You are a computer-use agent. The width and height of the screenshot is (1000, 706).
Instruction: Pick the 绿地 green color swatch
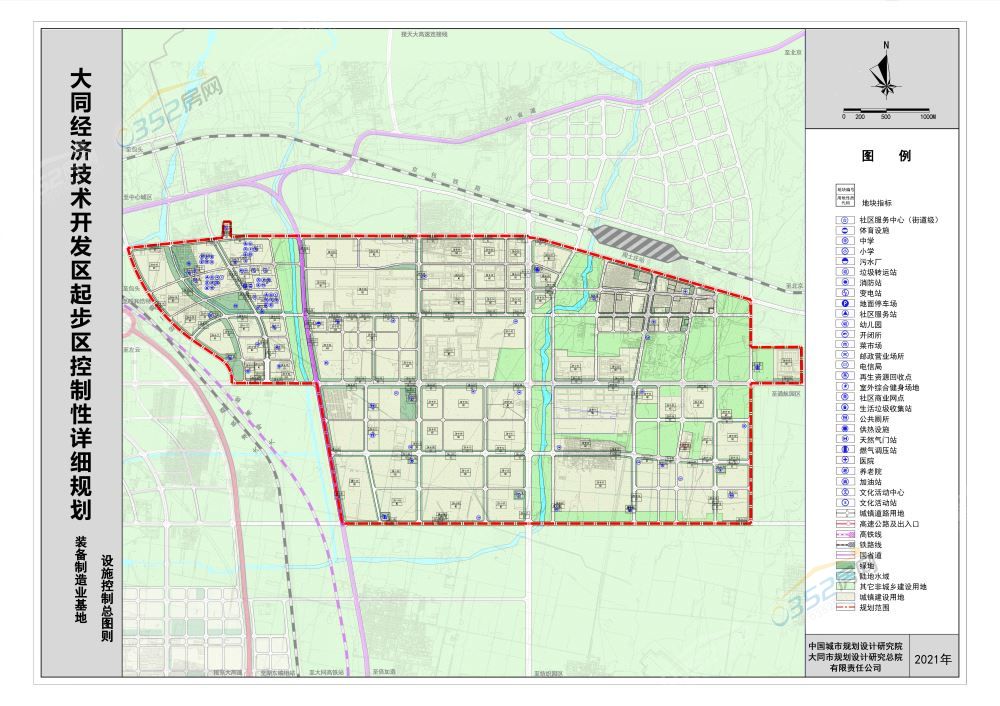(x=844, y=565)
